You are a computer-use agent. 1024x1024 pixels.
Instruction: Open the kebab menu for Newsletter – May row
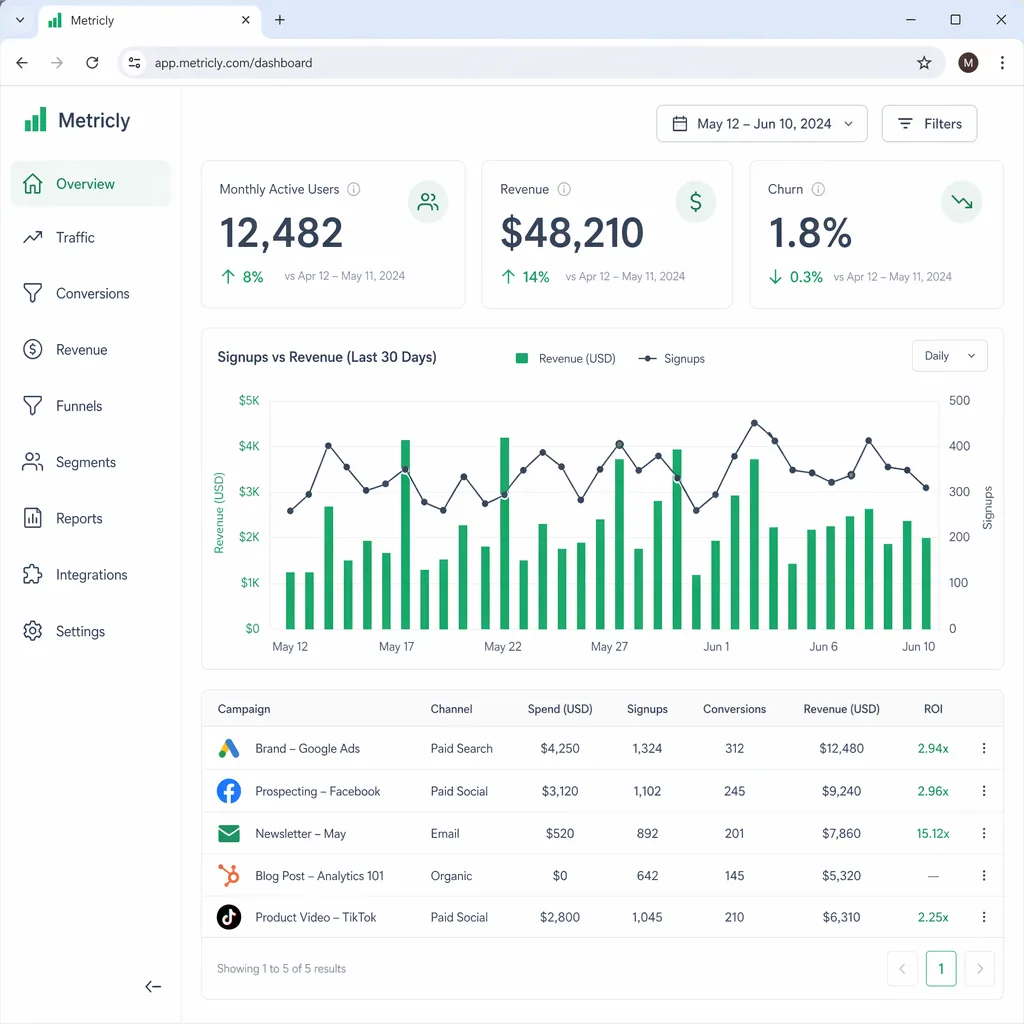(984, 833)
